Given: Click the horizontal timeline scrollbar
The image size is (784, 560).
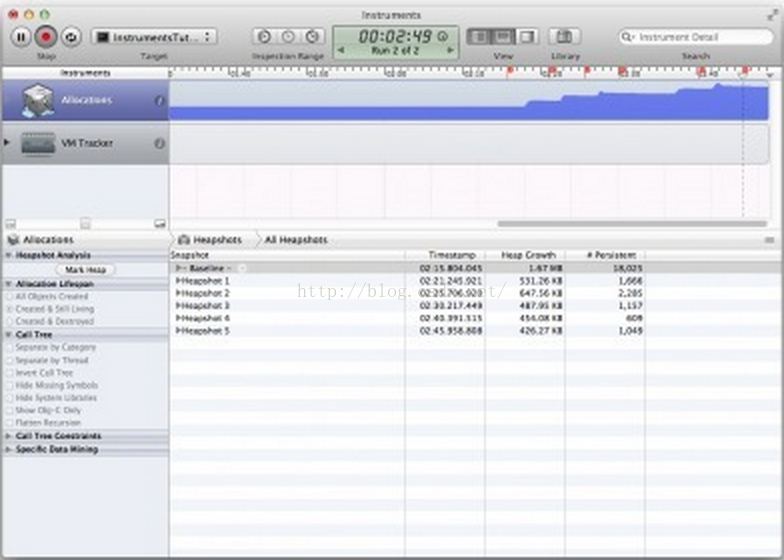Looking at the screenshot, I should (x=632, y=224).
